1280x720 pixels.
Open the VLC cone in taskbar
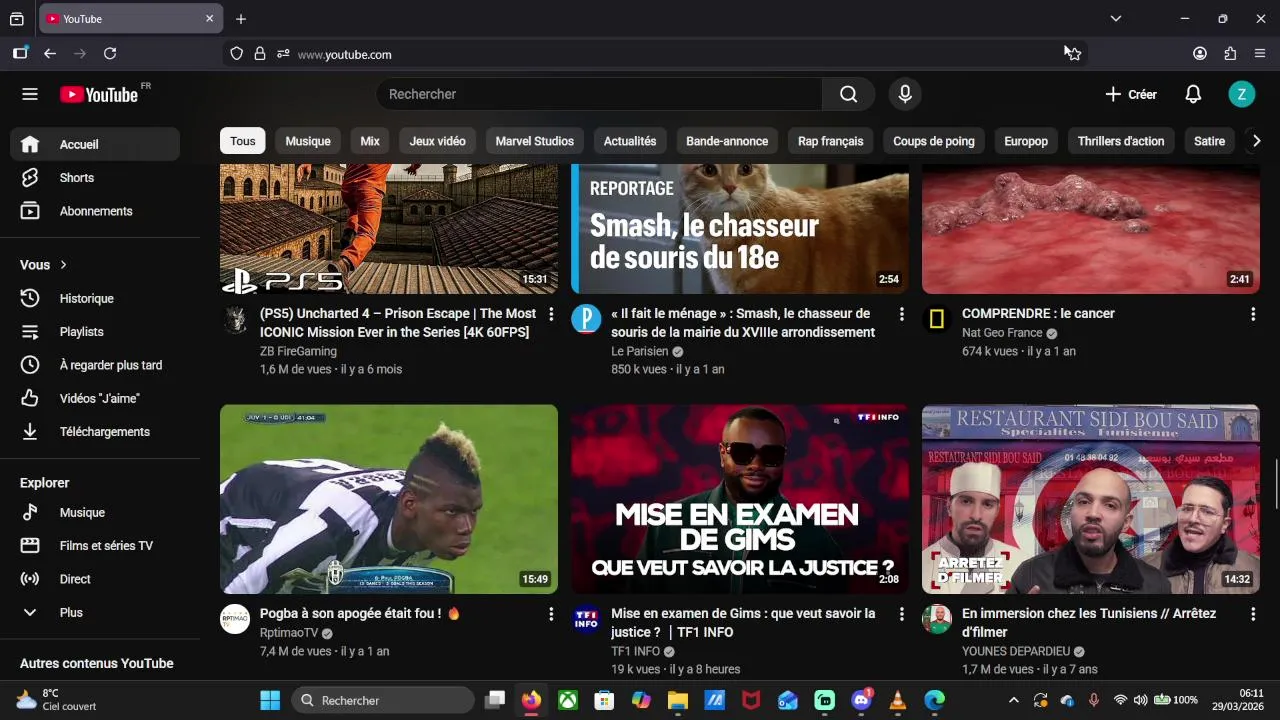coord(898,700)
